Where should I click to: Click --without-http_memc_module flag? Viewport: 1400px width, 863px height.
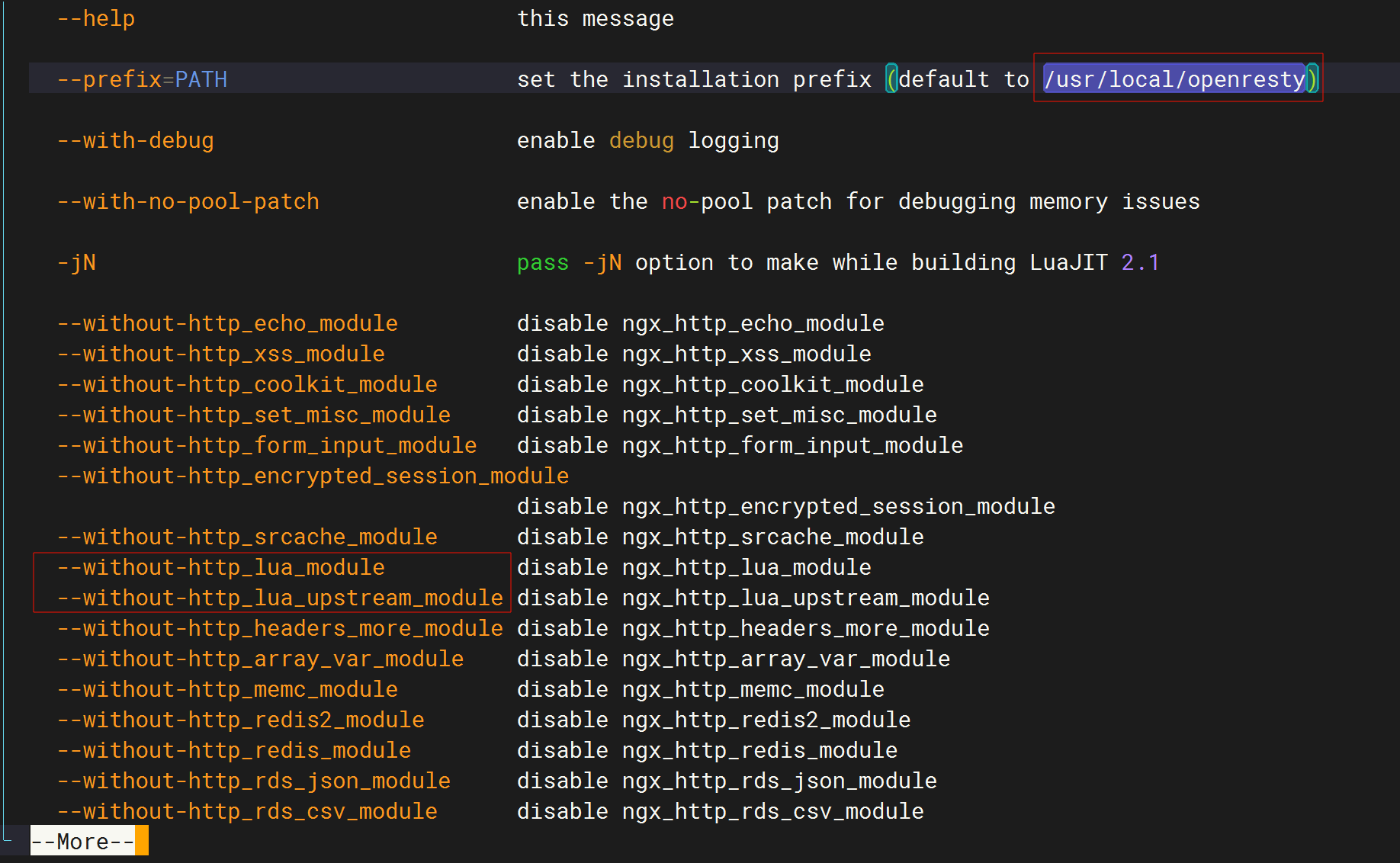pos(228,689)
